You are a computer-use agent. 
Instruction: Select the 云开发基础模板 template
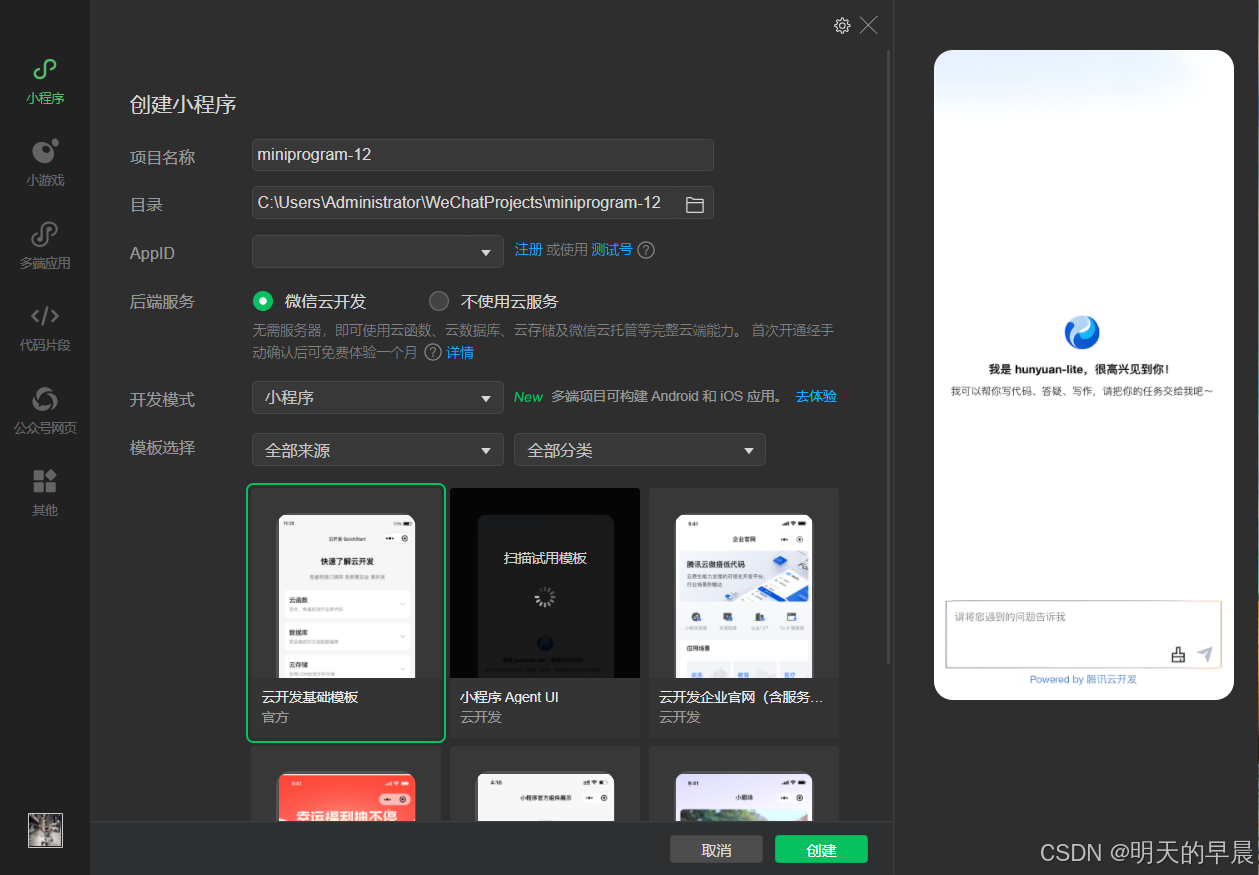tap(345, 613)
